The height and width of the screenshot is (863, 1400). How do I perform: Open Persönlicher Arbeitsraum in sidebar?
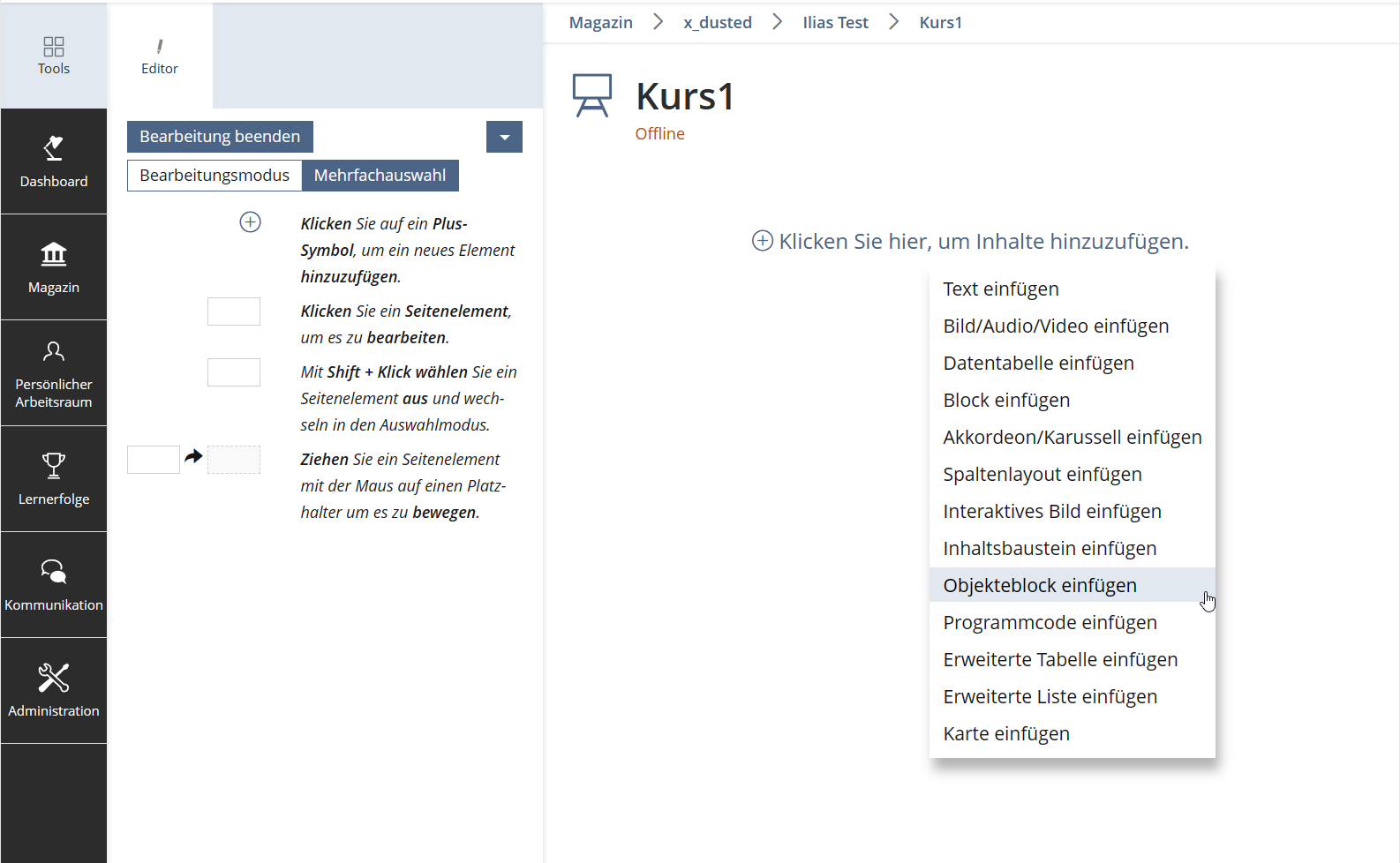54,353
